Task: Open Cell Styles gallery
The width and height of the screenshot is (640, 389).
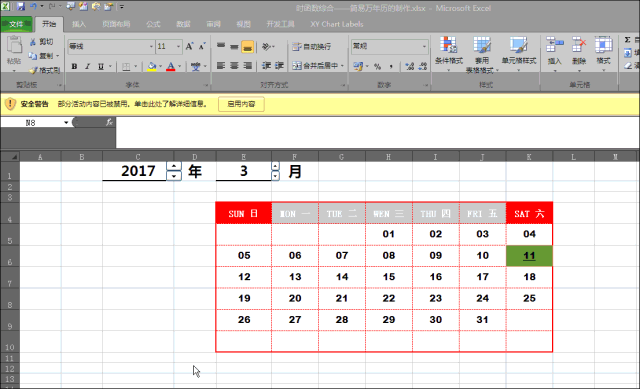Action: (519, 54)
